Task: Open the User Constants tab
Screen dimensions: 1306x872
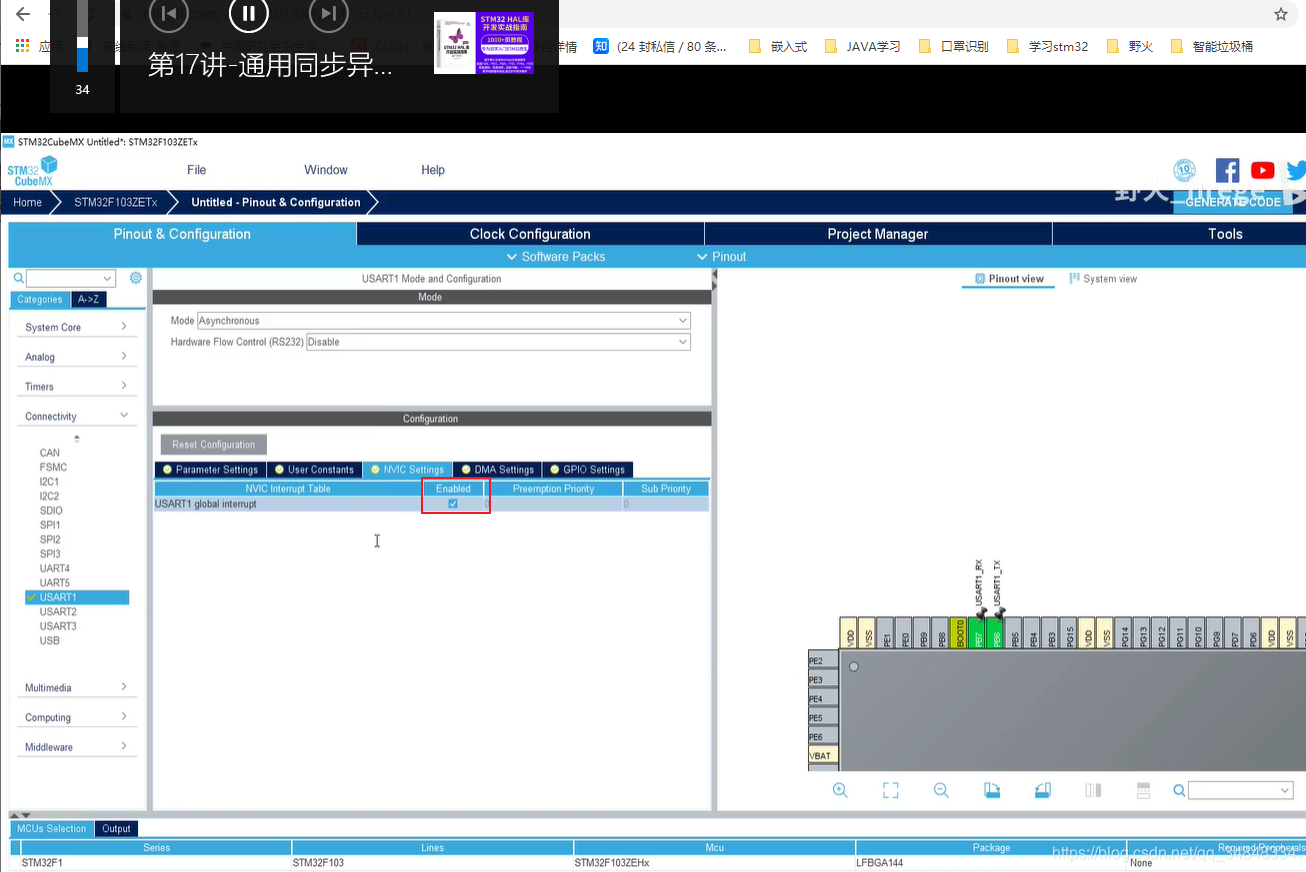Action: (314, 469)
